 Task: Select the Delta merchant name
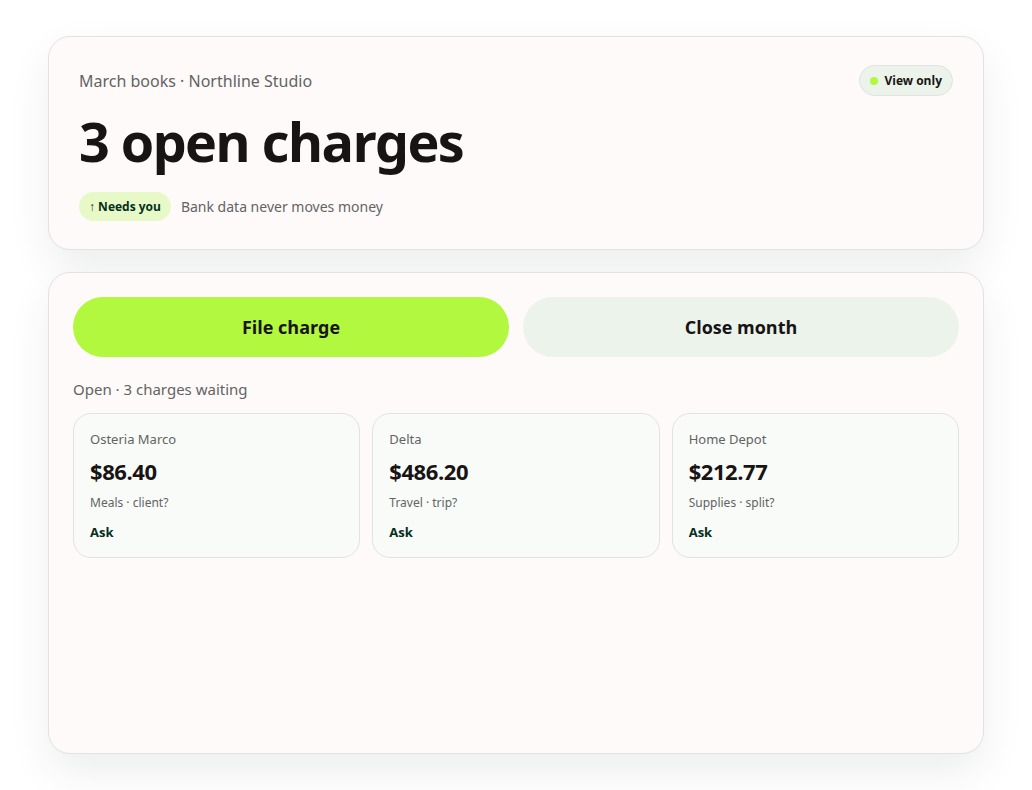pos(405,439)
